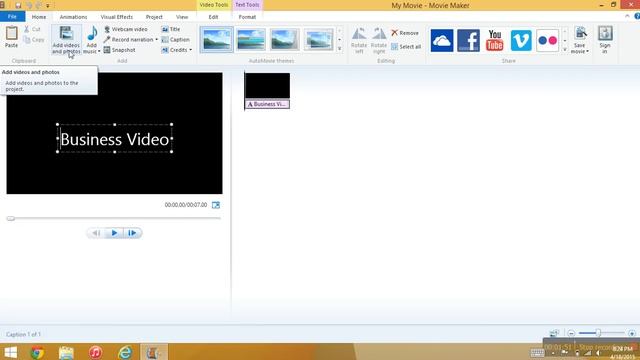Select the black title clip in storyboard

point(267,85)
